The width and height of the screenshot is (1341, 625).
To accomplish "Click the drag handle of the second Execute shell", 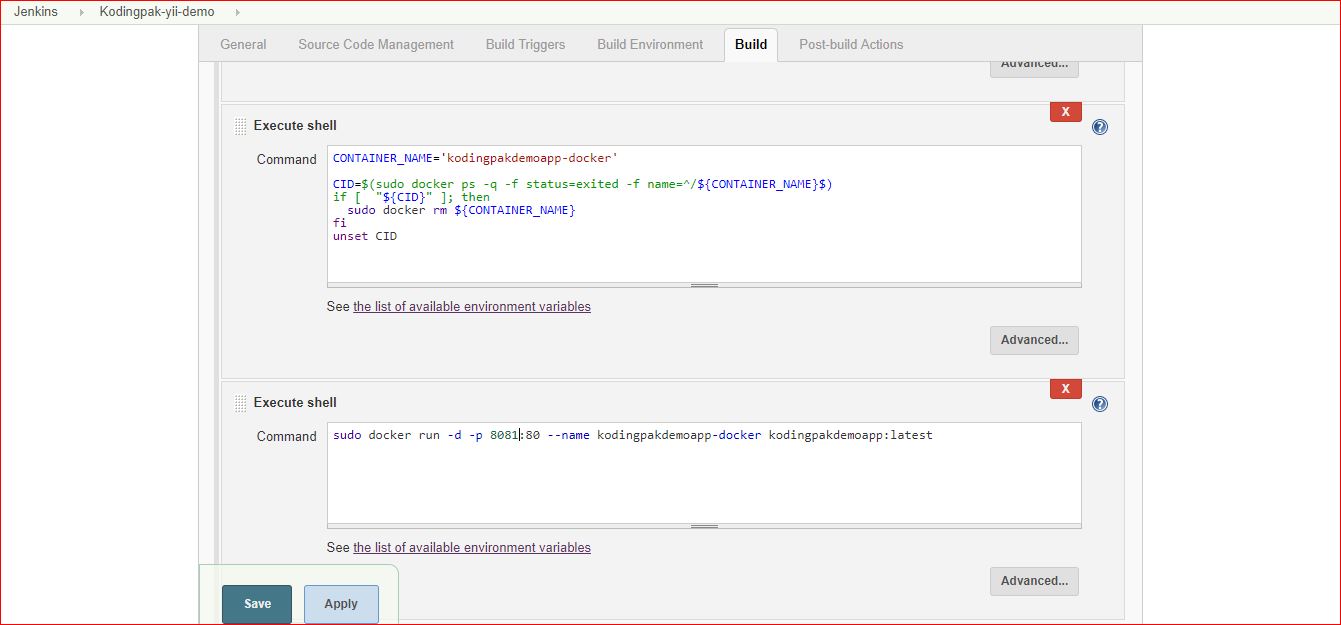I will pyautogui.click(x=240, y=401).
